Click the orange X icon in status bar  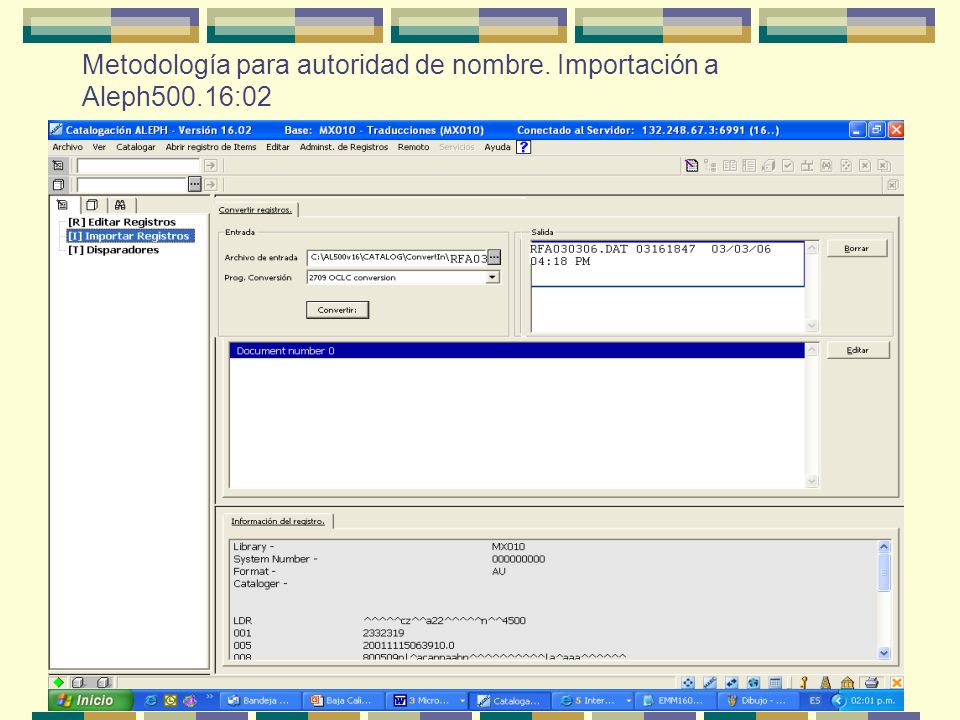click(896, 682)
